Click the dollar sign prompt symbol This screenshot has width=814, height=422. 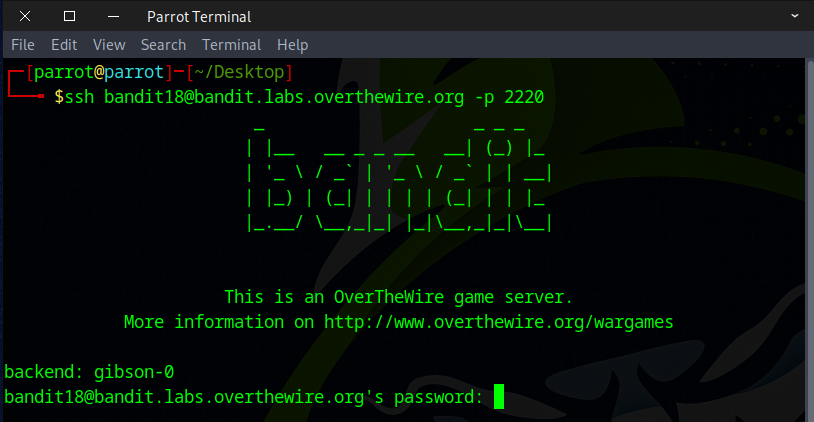tap(59, 97)
